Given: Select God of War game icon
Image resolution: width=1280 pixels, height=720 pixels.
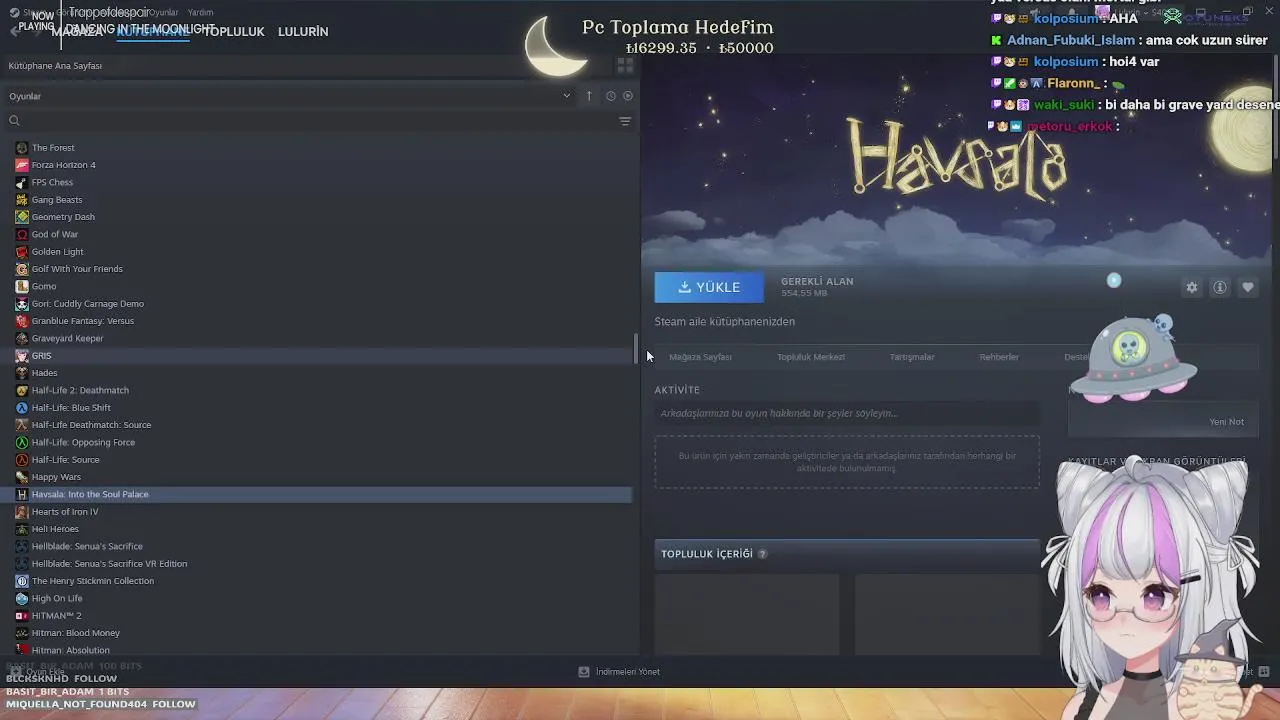Looking at the screenshot, I should tap(21, 234).
